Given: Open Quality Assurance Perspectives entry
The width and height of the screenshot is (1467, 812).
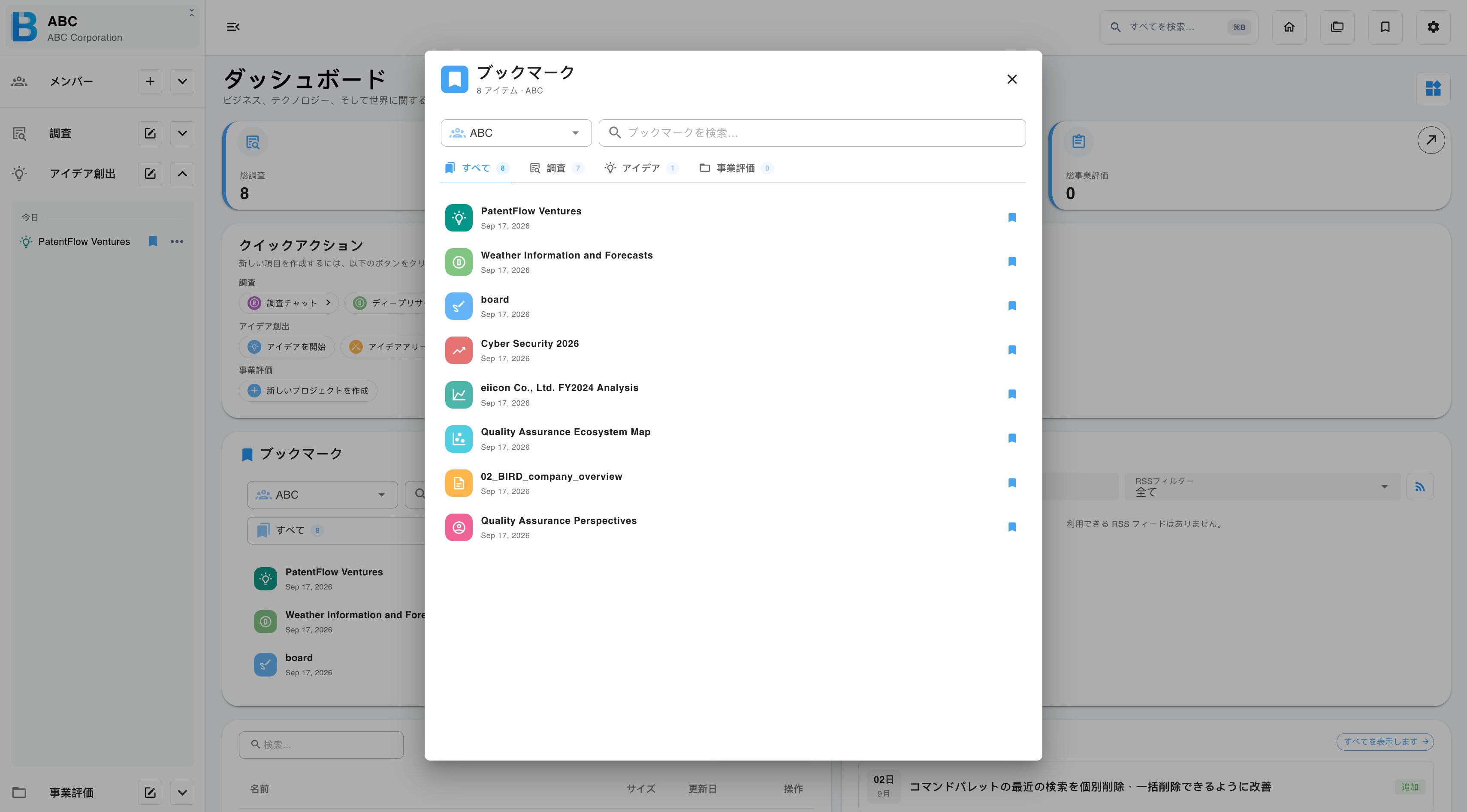Looking at the screenshot, I should (x=733, y=527).
